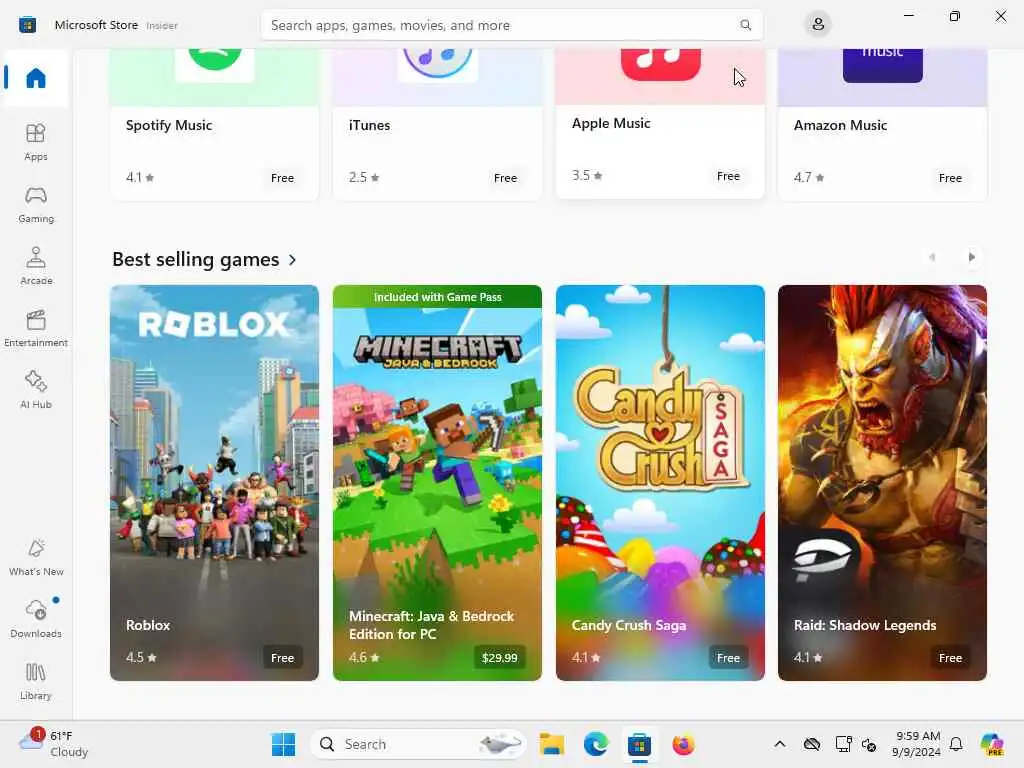Click the network display tray icon
Screen dimensions: 1024x768
[843, 744]
